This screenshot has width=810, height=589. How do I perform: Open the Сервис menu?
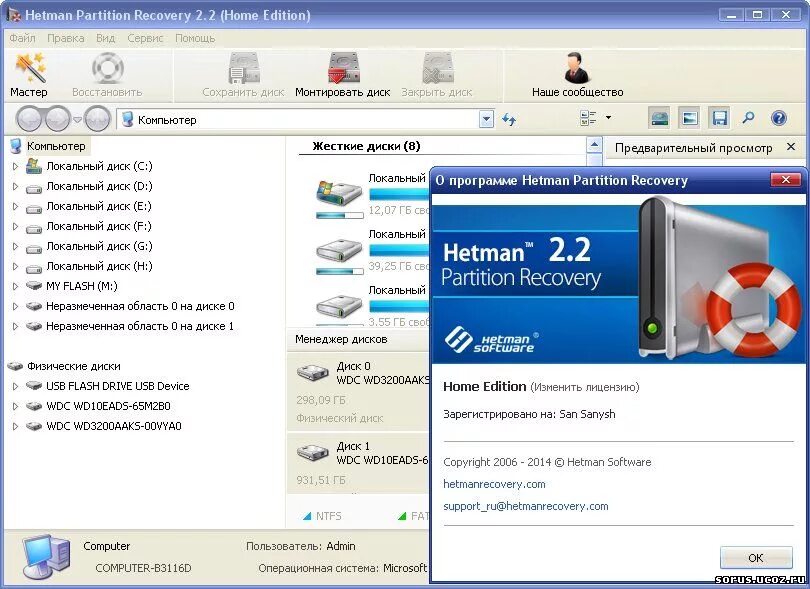(145, 38)
